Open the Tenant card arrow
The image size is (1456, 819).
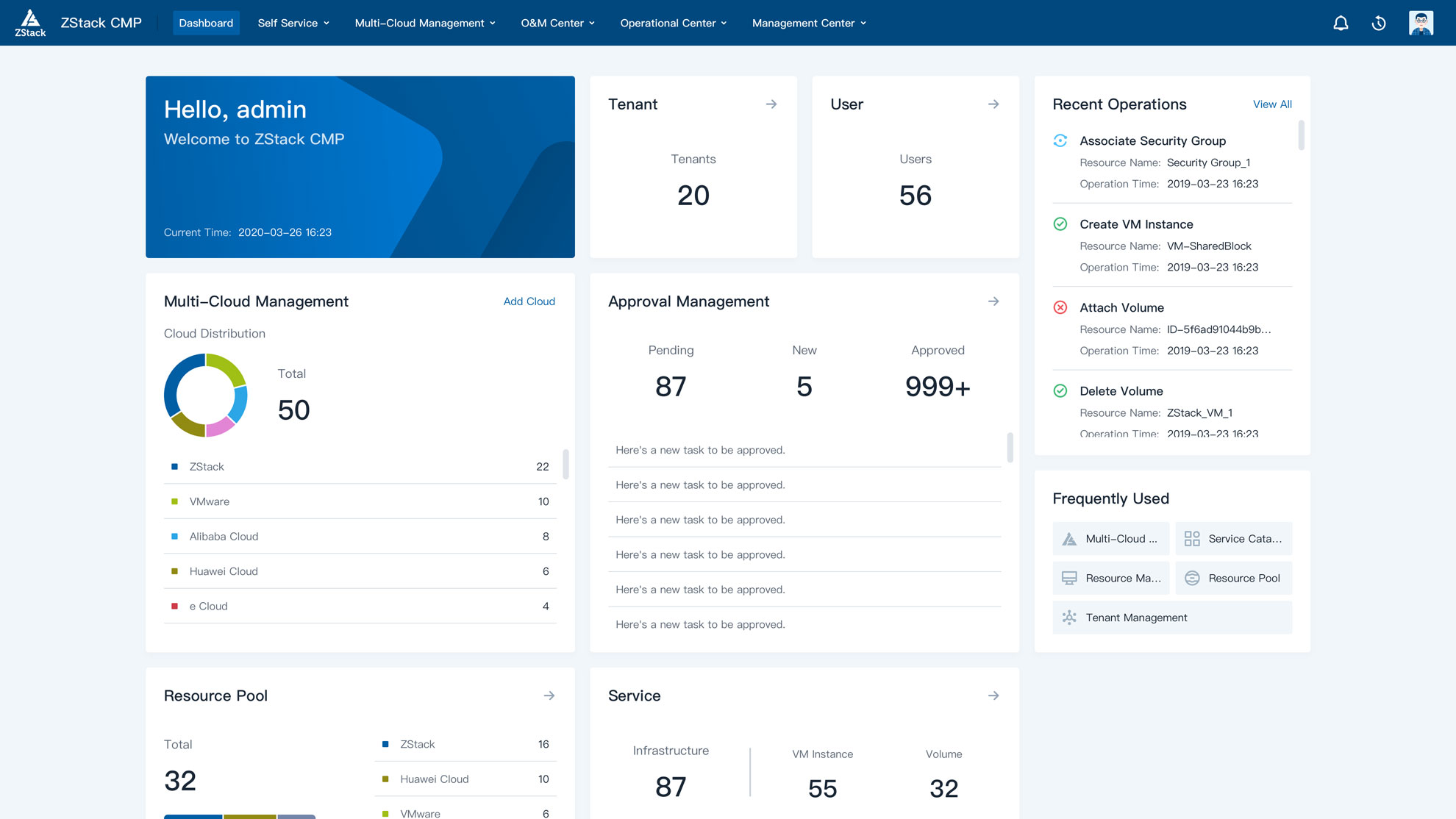point(771,104)
